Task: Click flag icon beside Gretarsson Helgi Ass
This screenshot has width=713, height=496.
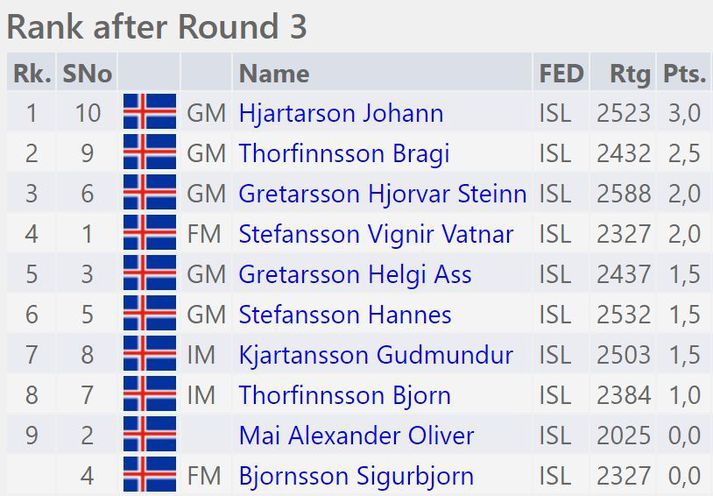Action: coord(150,273)
